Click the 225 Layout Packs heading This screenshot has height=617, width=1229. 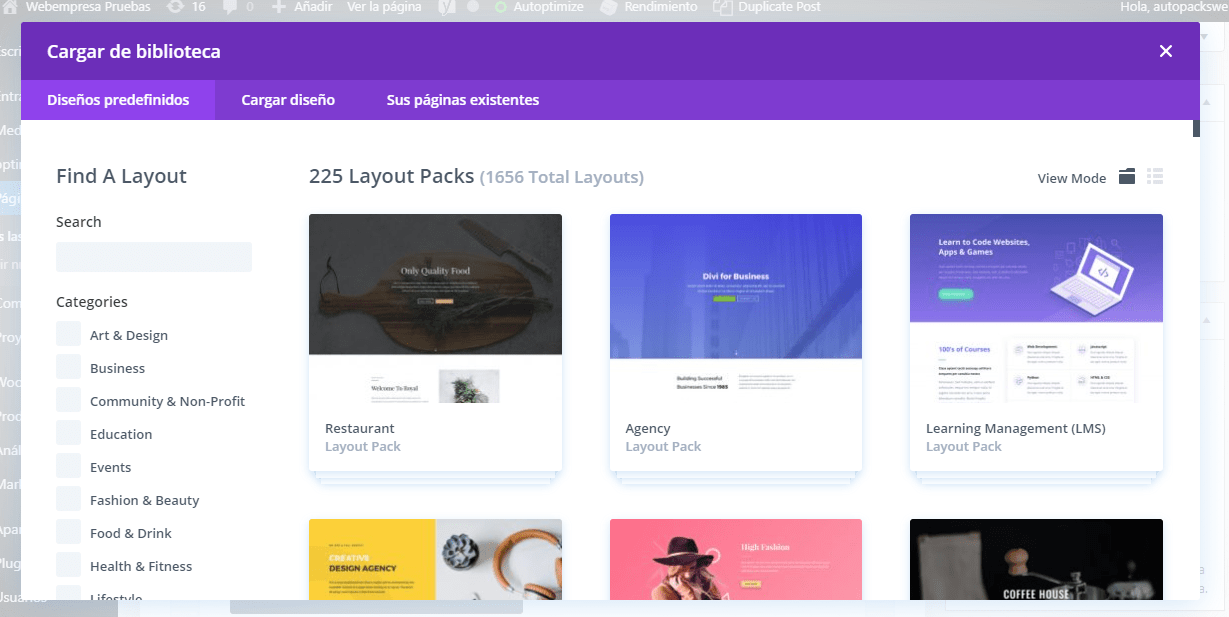click(x=391, y=176)
